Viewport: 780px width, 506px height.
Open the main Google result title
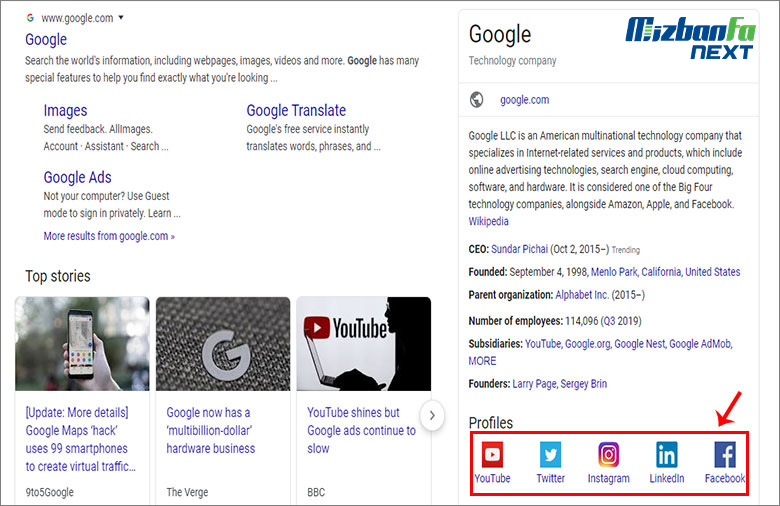pyautogui.click(x=46, y=39)
